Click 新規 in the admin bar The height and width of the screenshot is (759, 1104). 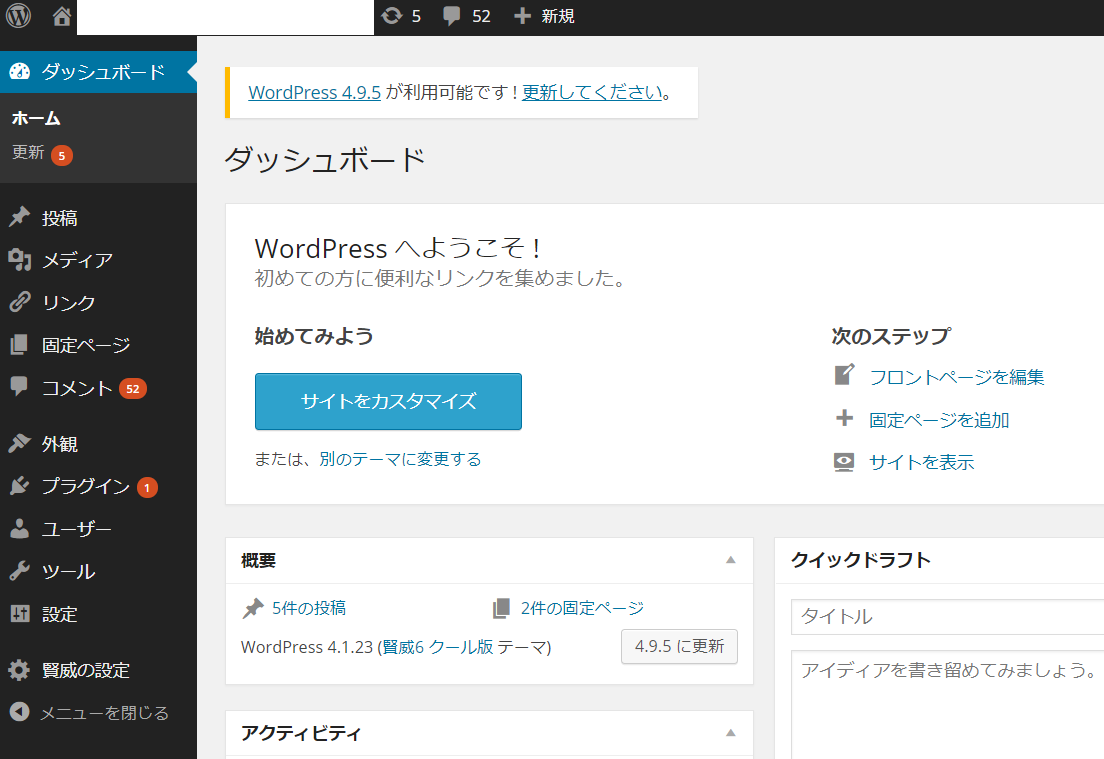558,16
